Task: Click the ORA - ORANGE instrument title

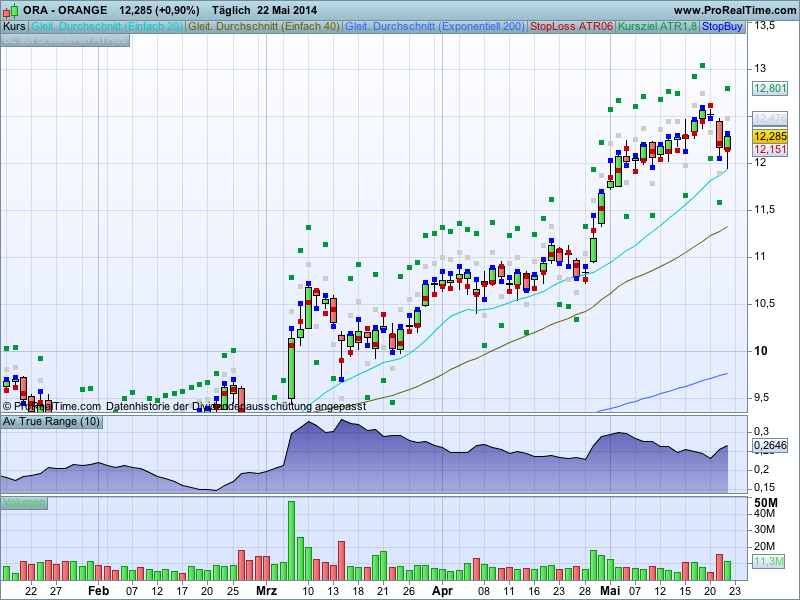Action: [65, 9]
